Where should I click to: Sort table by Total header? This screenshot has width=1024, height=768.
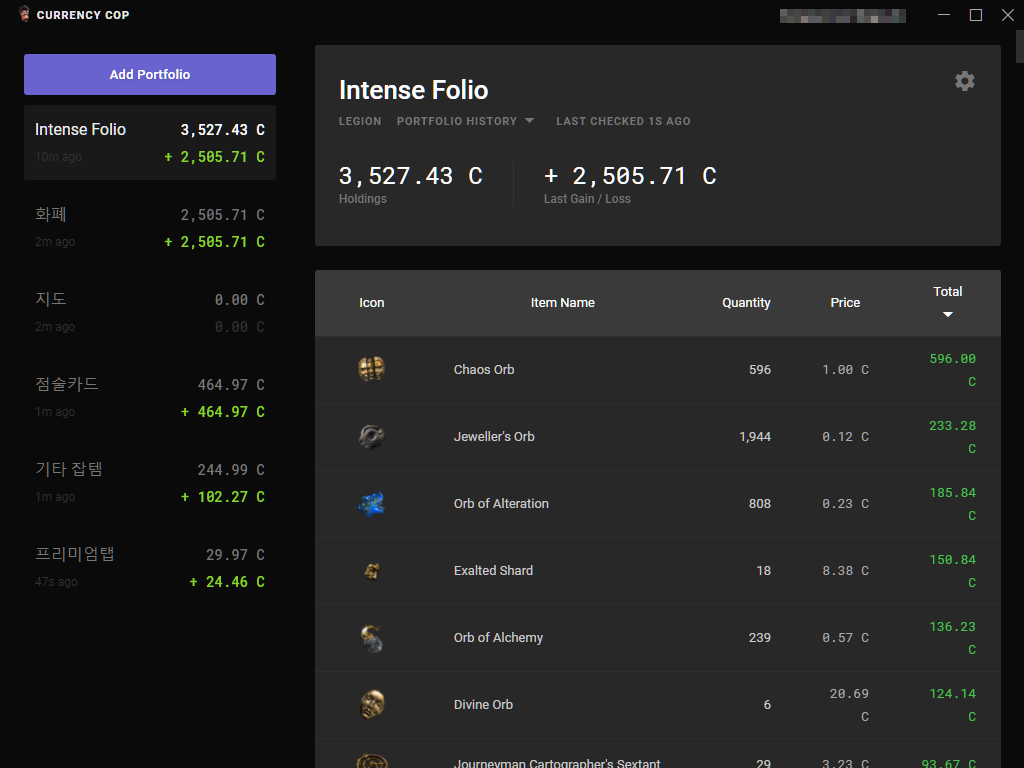click(x=948, y=291)
